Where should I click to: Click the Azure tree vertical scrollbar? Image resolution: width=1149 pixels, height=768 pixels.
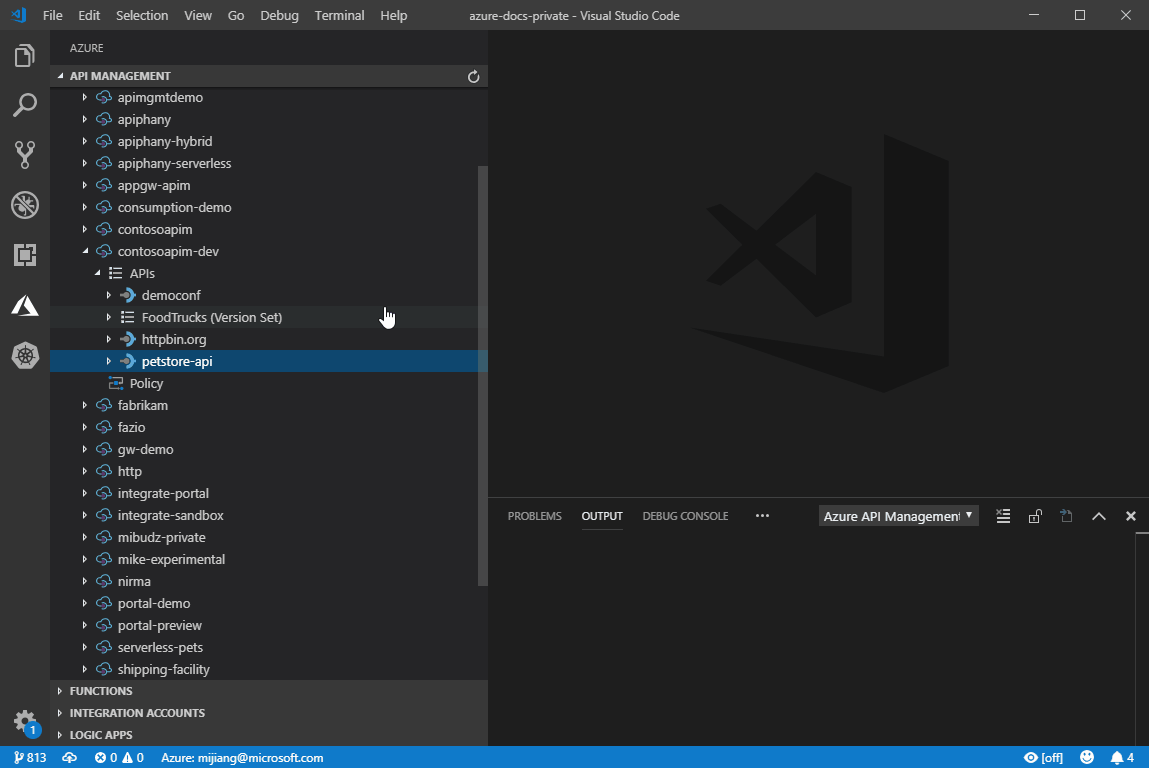click(482, 376)
